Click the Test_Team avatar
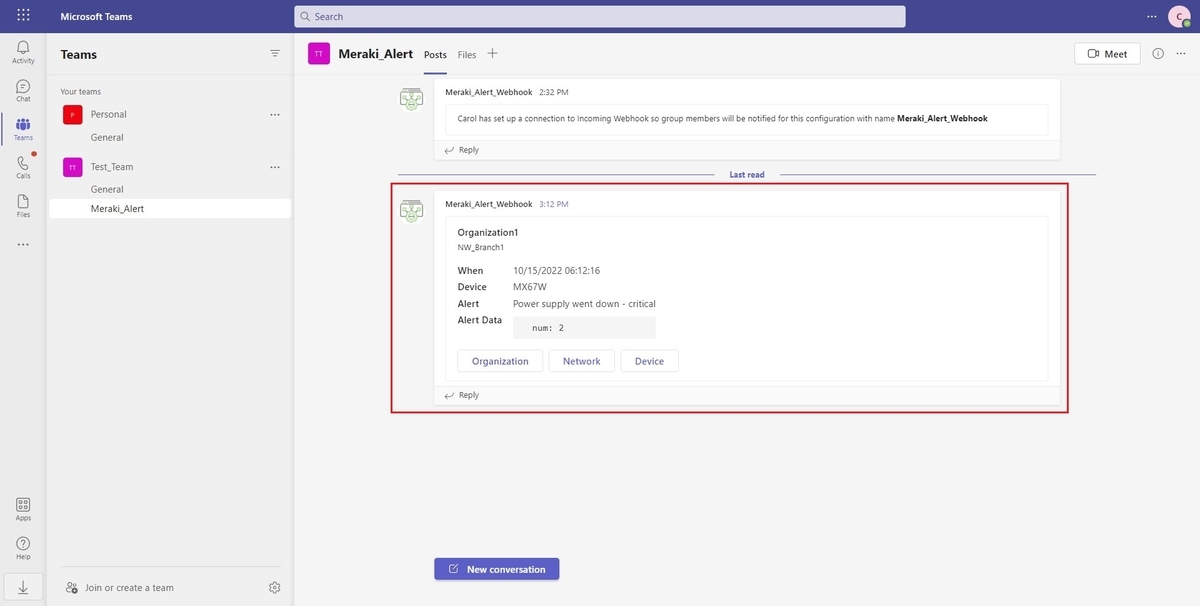This screenshot has width=1200, height=606. 72,167
